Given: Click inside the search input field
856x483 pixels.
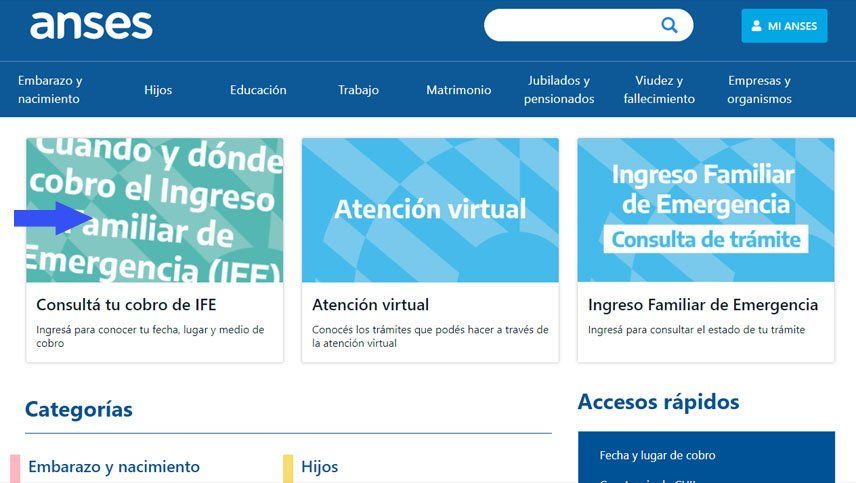Looking at the screenshot, I should (570, 26).
